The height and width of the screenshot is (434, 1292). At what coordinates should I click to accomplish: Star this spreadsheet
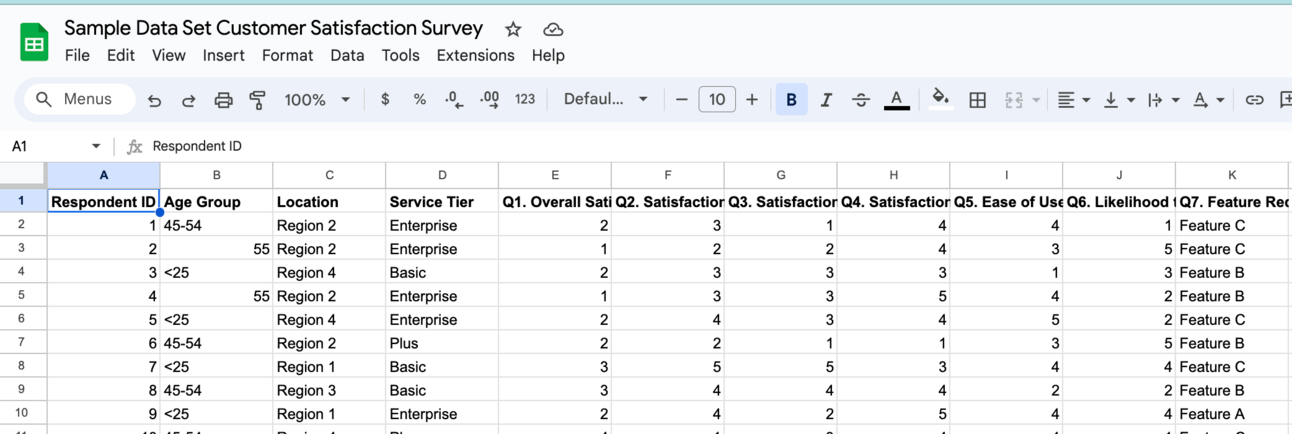(513, 29)
